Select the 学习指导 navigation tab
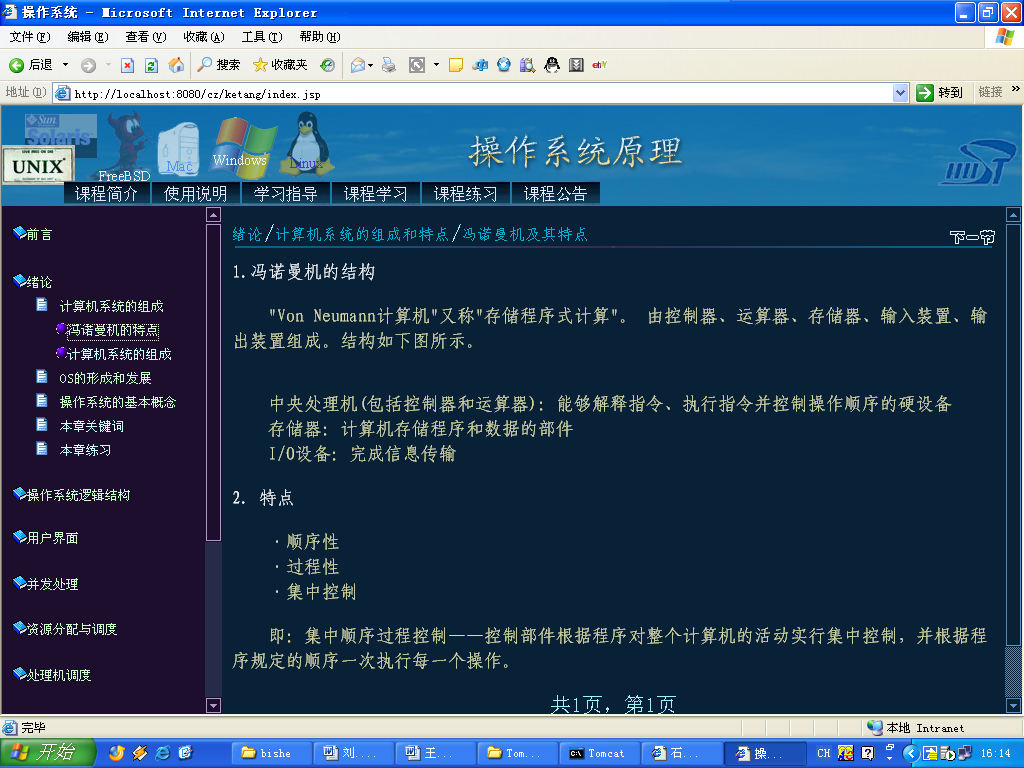Viewport: 1024px width, 768px height. [x=285, y=194]
